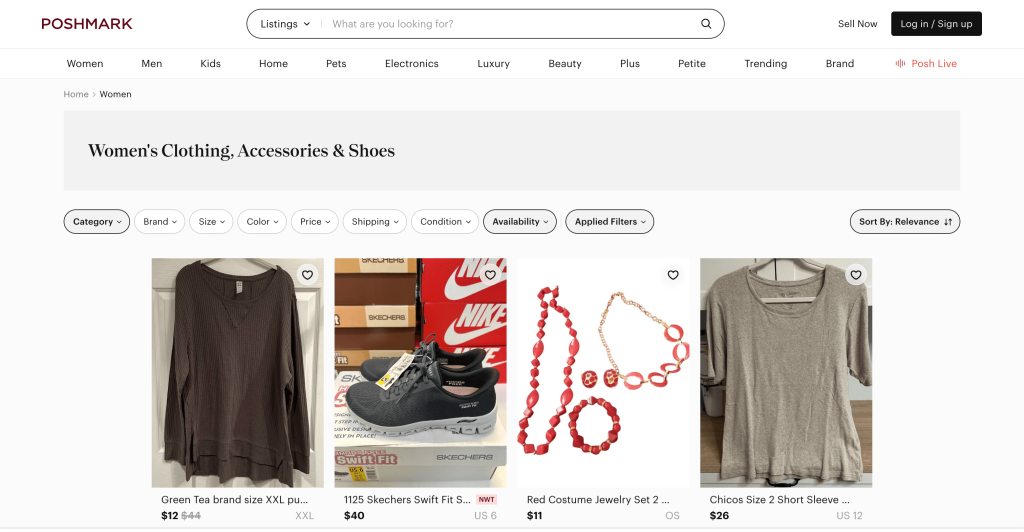The image size is (1024, 532).
Task: Click the US 6 size label
Action: (x=485, y=516)
